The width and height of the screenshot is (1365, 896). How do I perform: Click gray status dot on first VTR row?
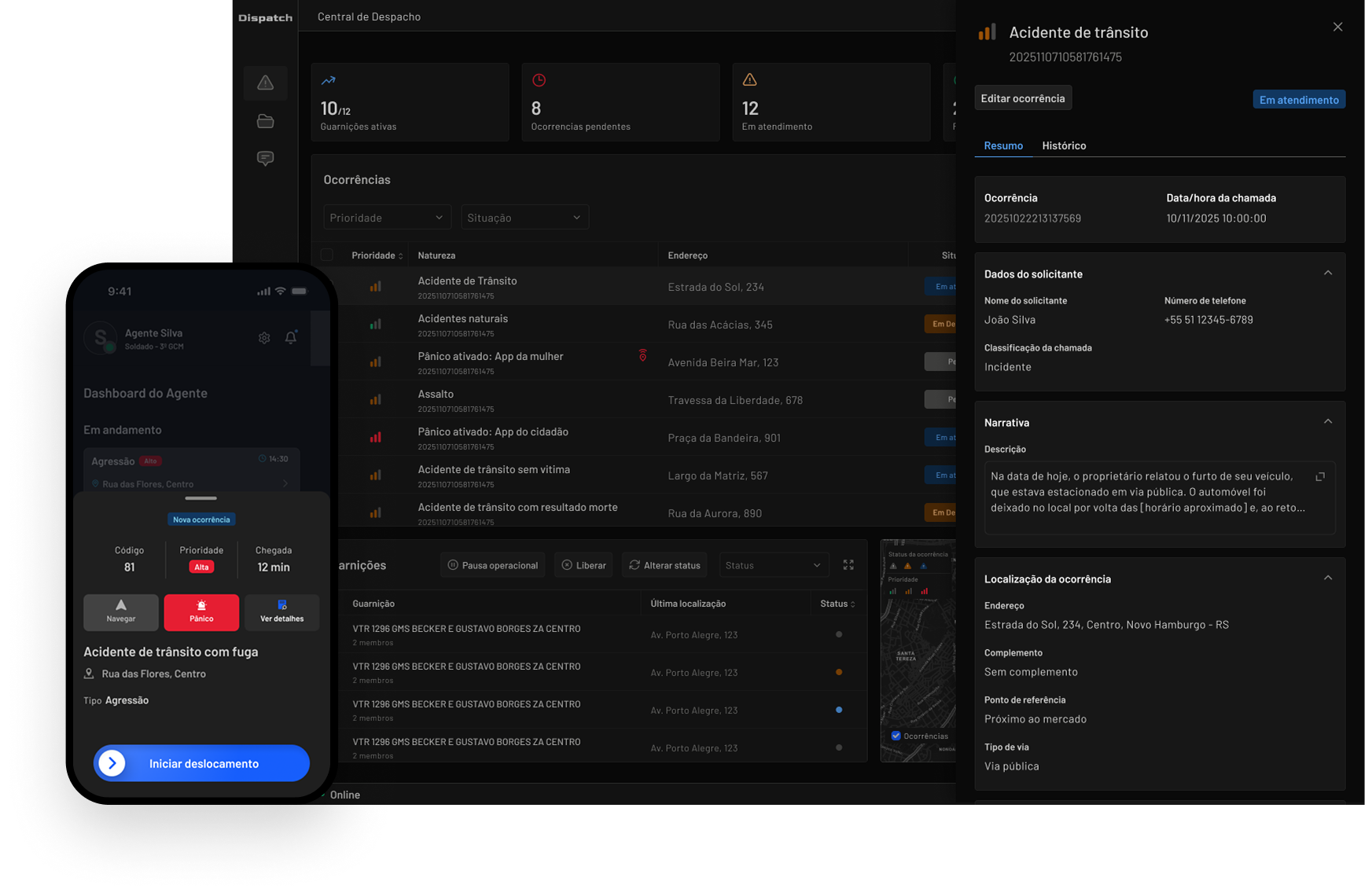(839, 634)
